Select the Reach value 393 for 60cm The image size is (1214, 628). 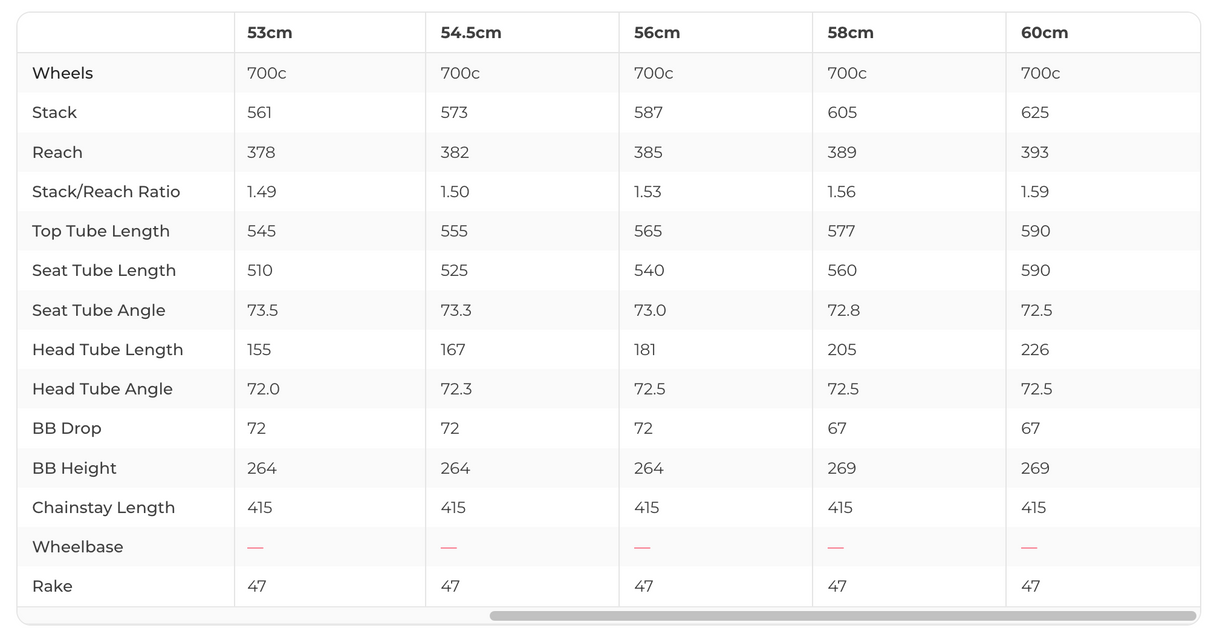pyautogui.click(x=1035, y=152)
